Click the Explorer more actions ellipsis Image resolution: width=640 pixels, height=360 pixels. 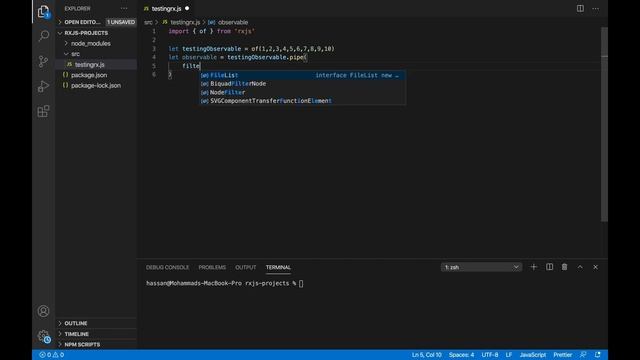124,8
